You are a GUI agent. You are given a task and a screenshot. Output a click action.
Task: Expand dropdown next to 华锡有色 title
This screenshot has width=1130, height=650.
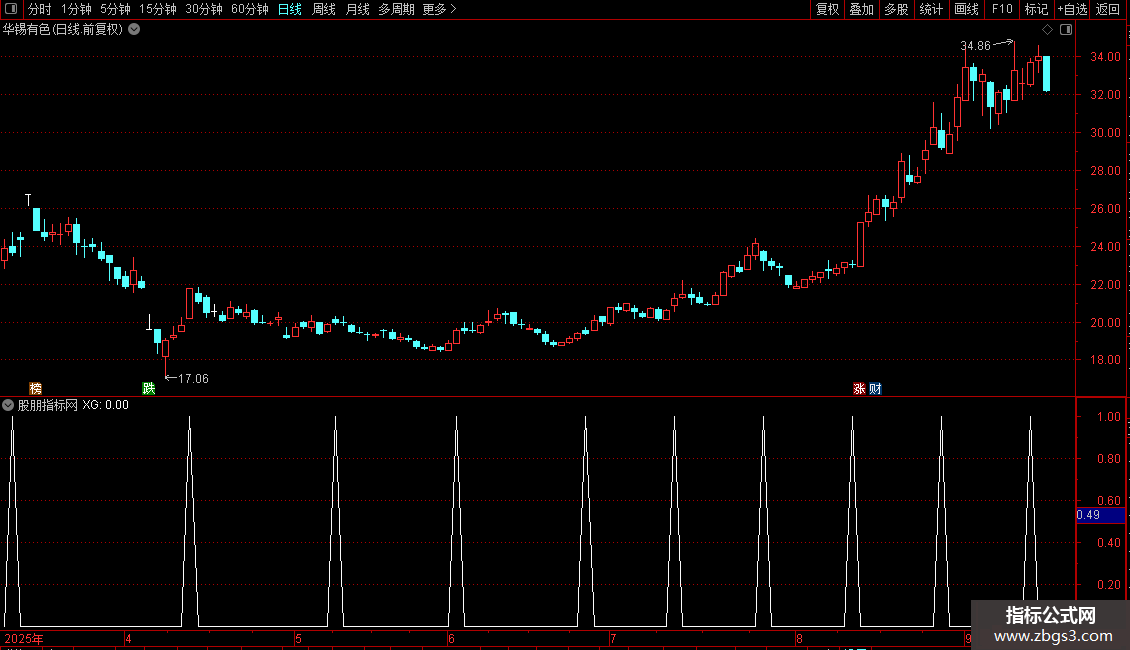(x=134, y=30)
